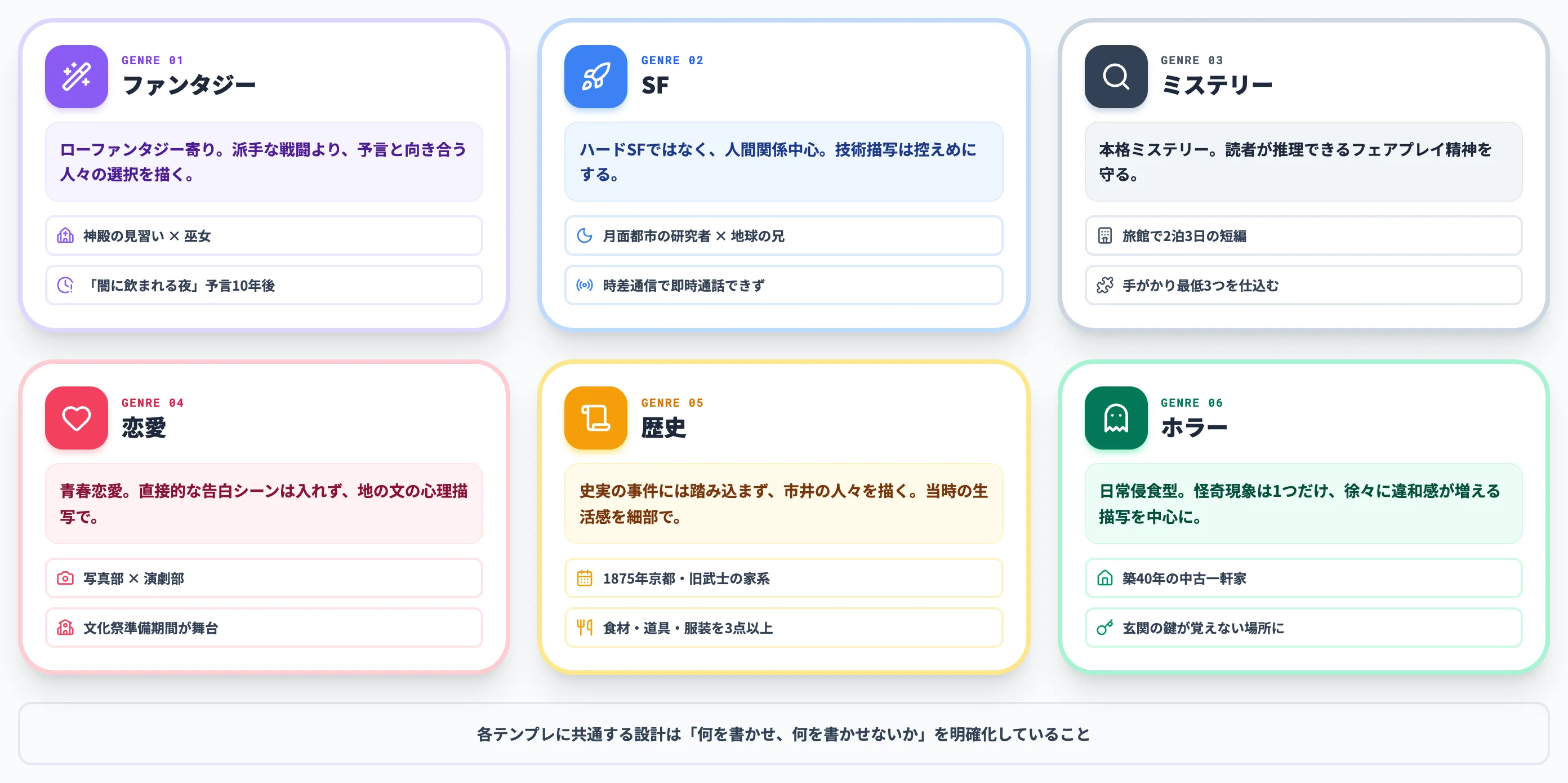Click the moon icon beside 月面都市の研究者
This screenshot has width=1568, height=783.
(x=585, y=235)
